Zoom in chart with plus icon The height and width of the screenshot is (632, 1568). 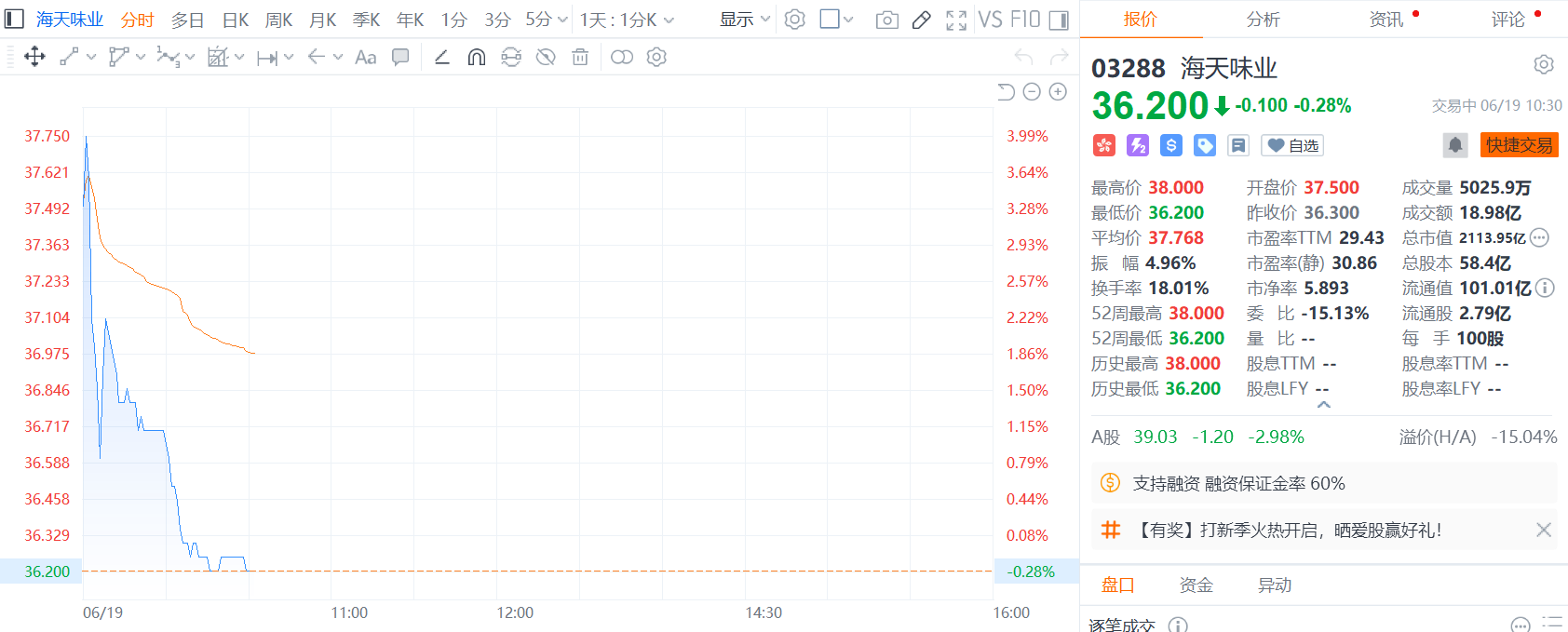pos(1058,91)
